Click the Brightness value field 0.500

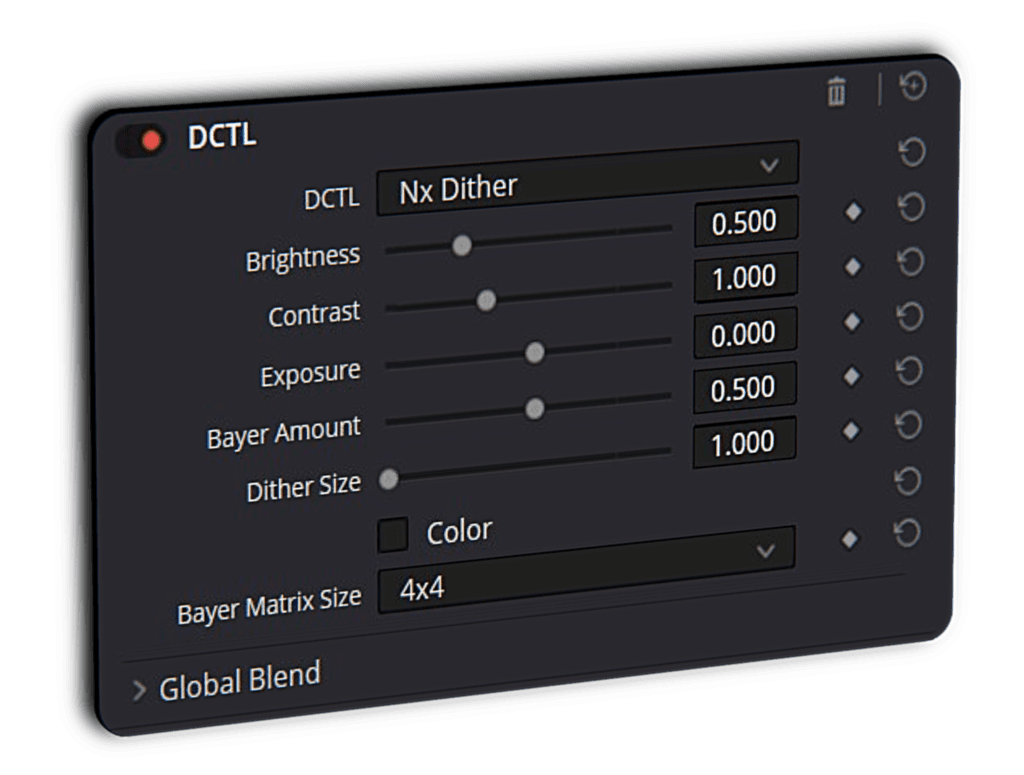[746, 221]
